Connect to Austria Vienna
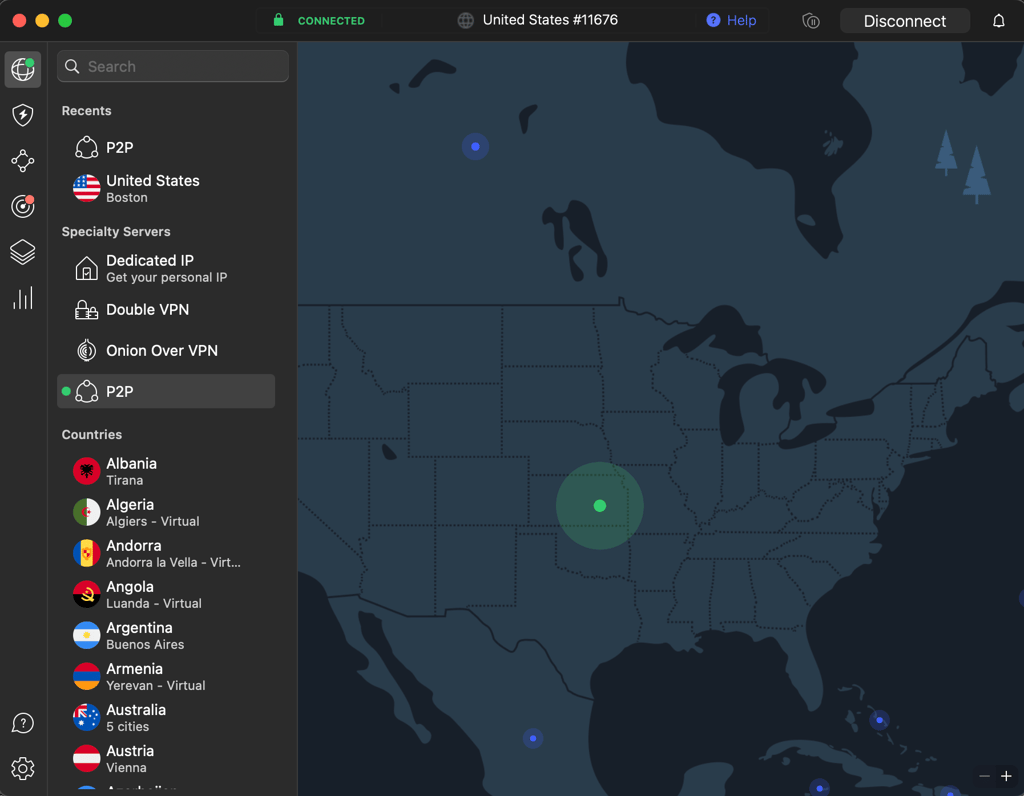This screenshot has width=1024, height=796. click(166, 759)
